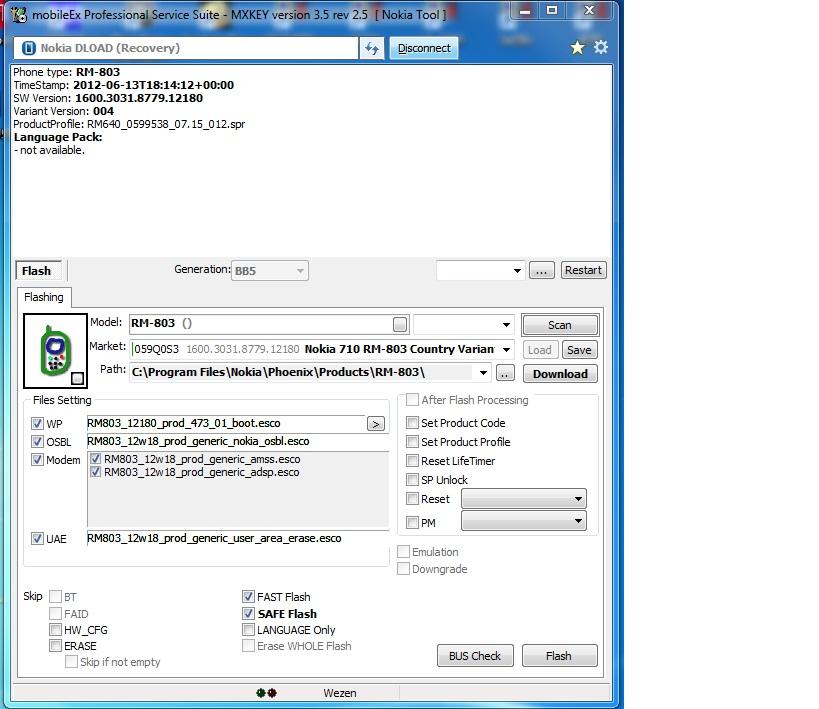Toggle the SAFE Flash checkbox
Image resolution: width=819 pixels, height=709 pixels.
(248, 613)
